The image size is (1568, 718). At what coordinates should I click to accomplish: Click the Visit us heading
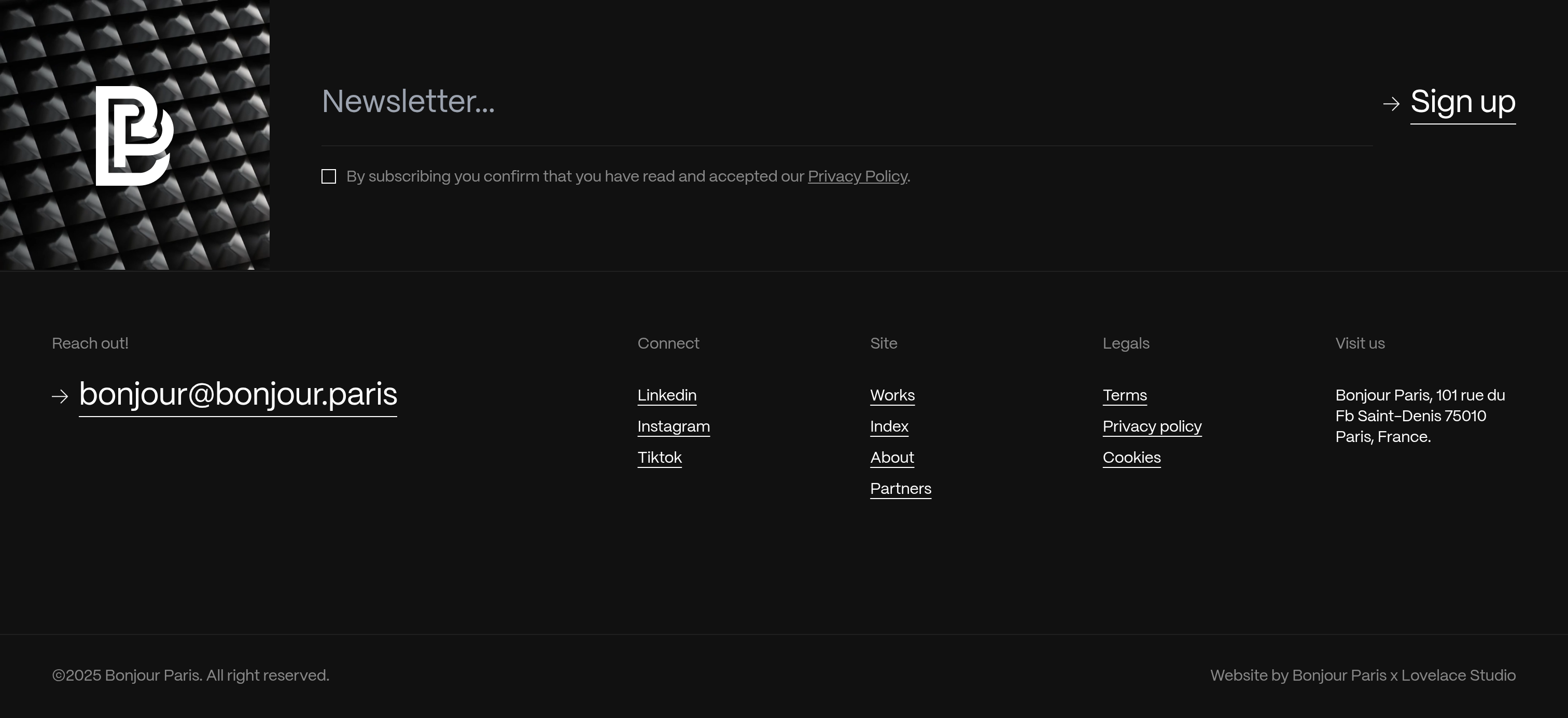tap(1360, 343)
